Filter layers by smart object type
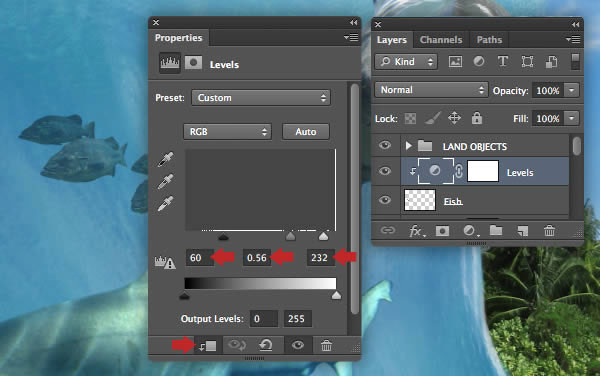 coord(551,62)
